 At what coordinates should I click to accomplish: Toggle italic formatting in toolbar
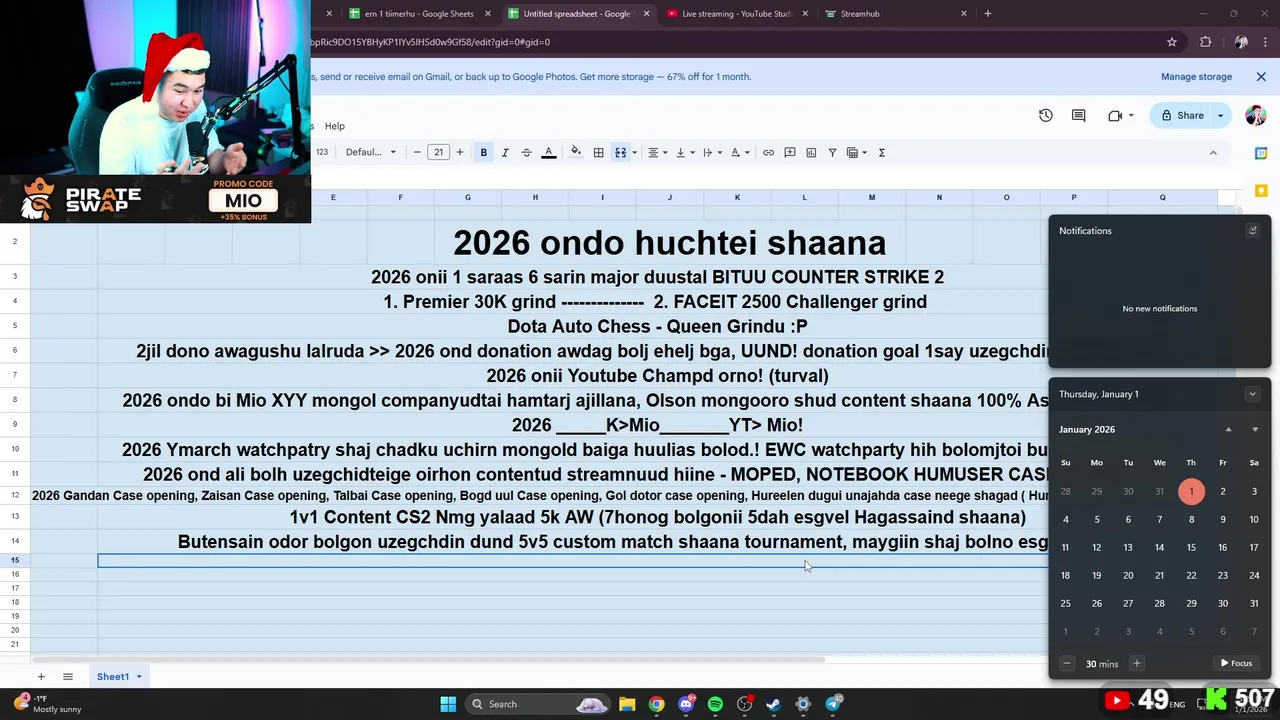pyautogui.click(x=505, y=152)
